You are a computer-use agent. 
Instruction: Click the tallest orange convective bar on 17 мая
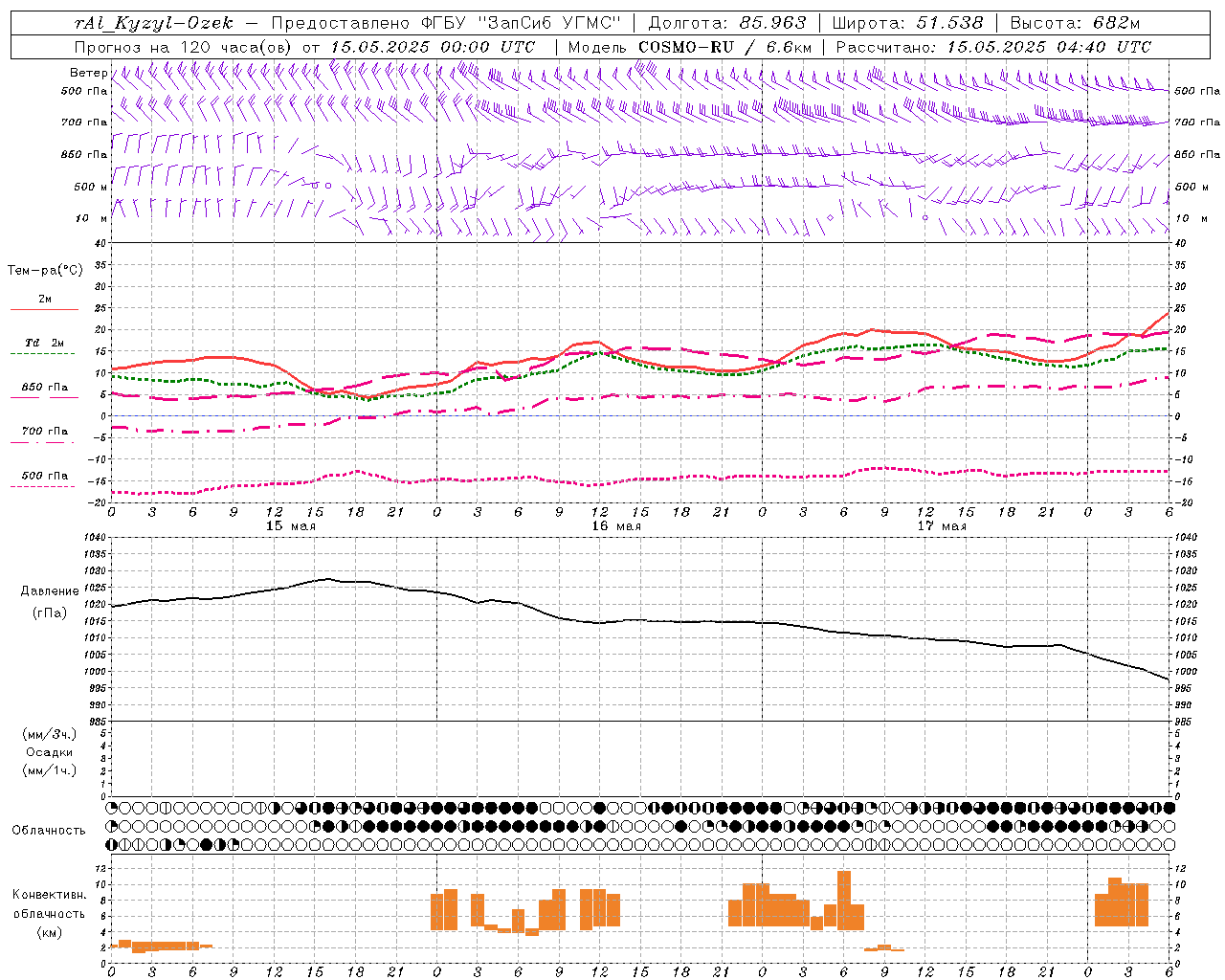click(x=844, y=900)
